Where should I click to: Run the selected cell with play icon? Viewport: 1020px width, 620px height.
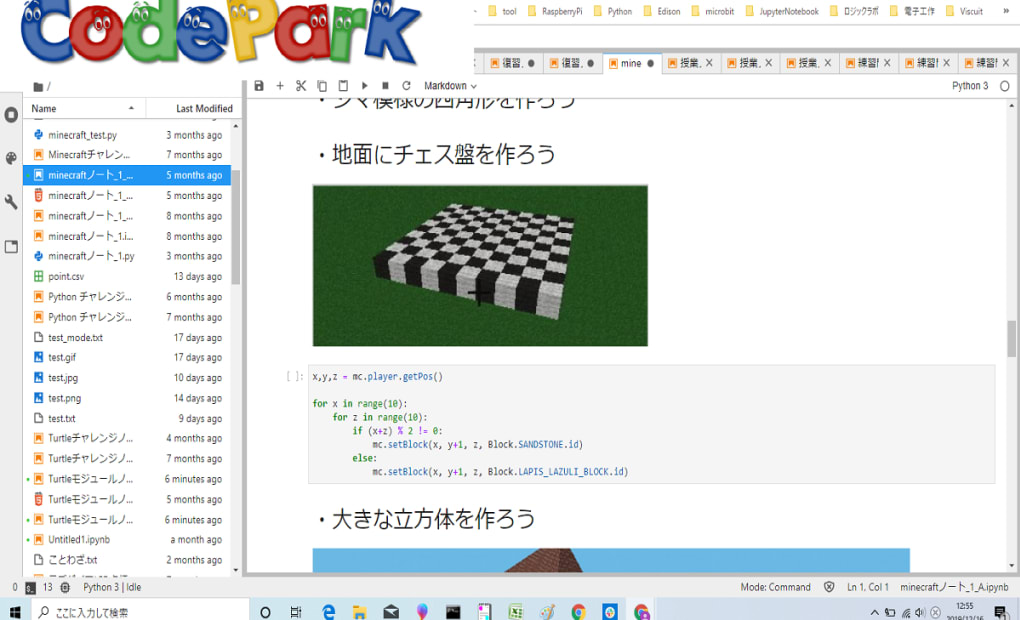tap(364, 86)
